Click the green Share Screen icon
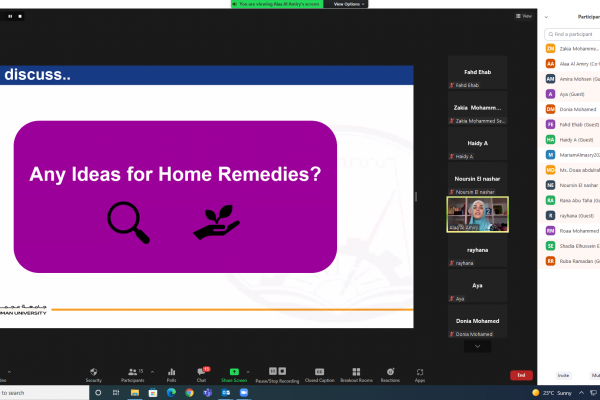Viewport: 600px width, 400px height. [234, 372]
